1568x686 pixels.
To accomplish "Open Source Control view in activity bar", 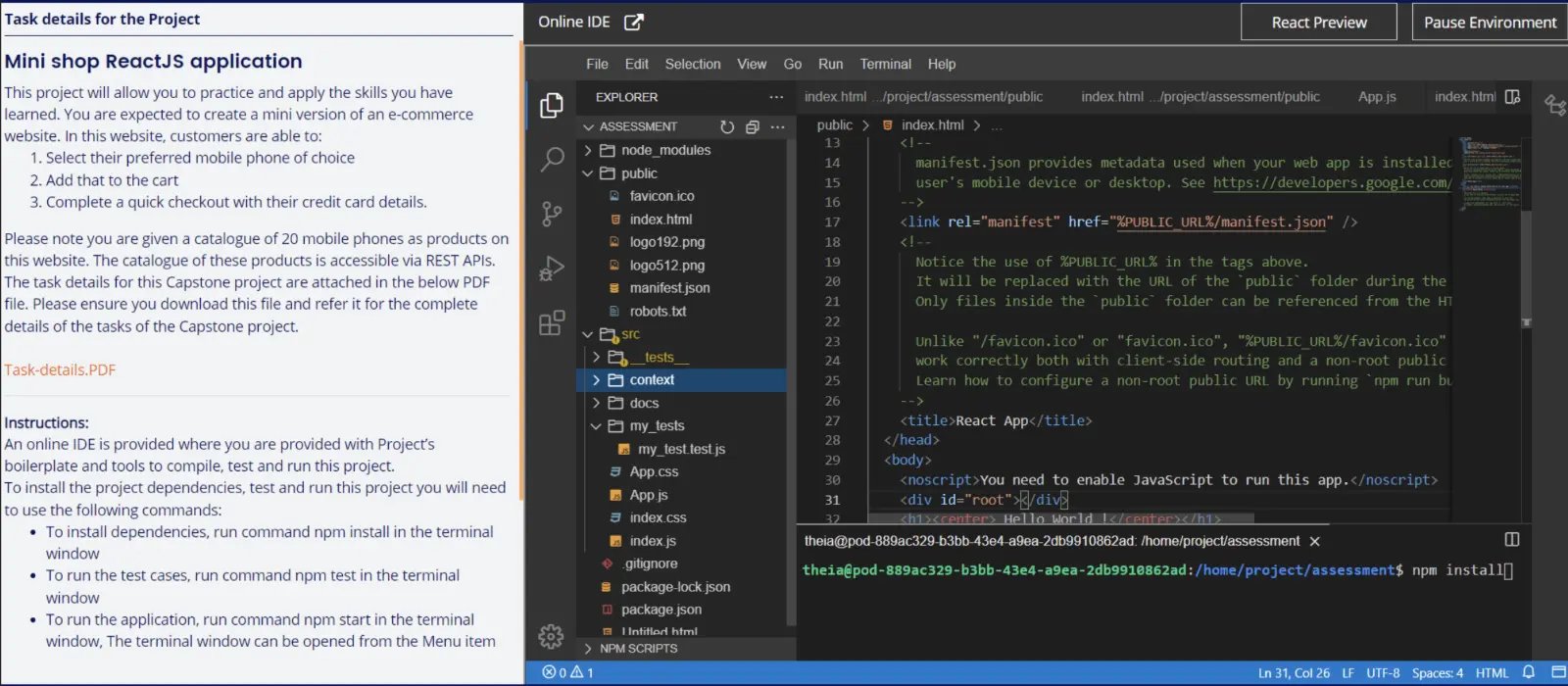I will pos(552,214).
